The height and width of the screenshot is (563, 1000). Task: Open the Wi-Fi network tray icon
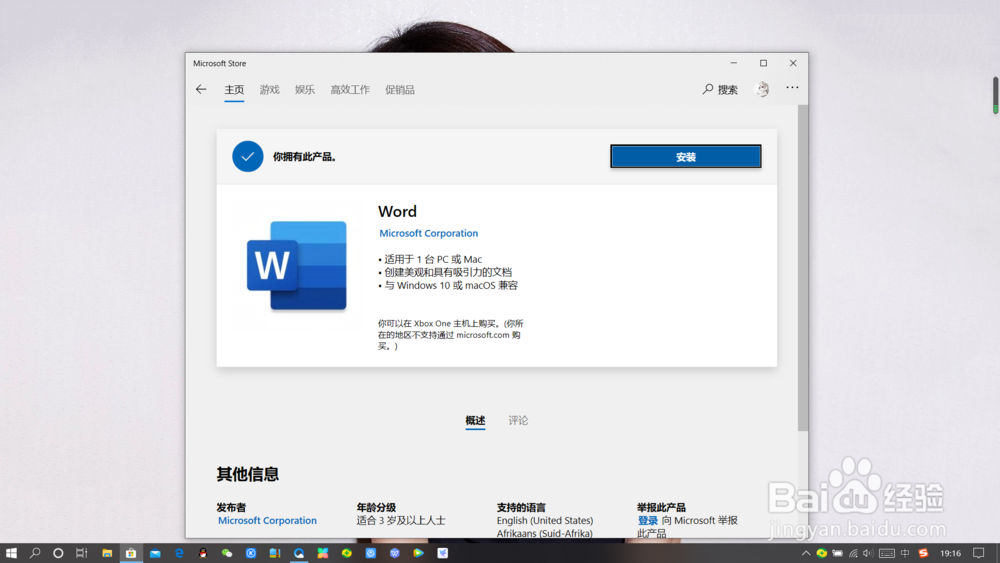tap(853, 553)
